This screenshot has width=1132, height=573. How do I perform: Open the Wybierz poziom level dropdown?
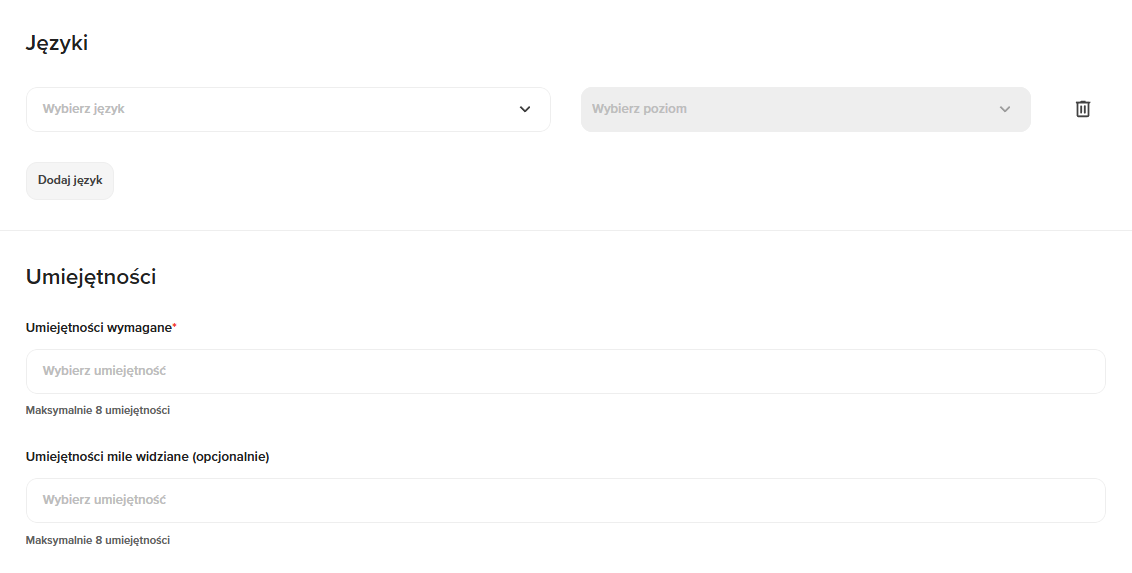click(x=805, y=109)
